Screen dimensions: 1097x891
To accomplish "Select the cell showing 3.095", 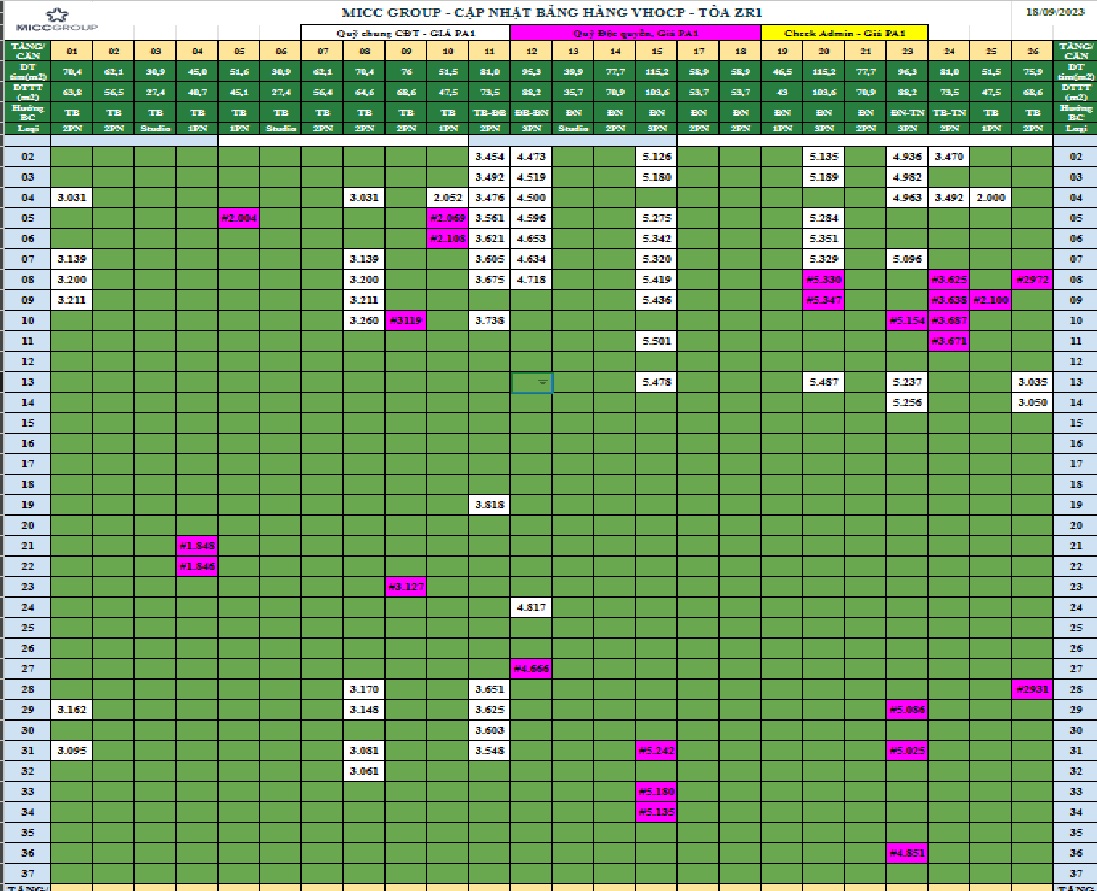I will (71, 750).
